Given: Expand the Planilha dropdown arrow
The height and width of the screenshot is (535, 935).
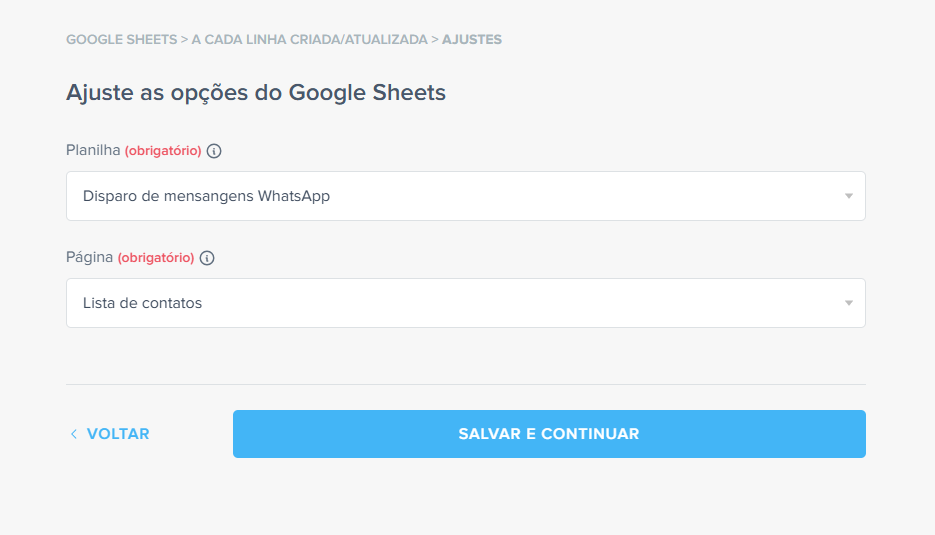Looking at the screenshot, I should [848, 196].
